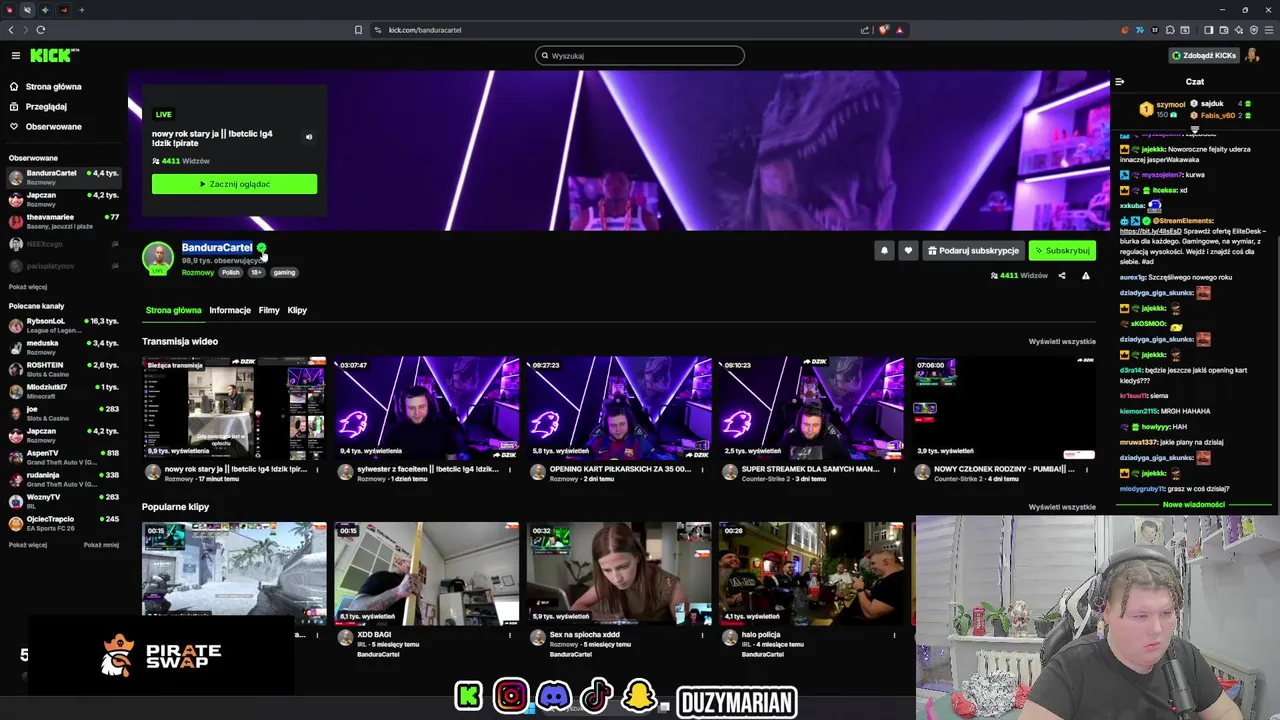Open BanduraCartel's channel avatar
This screenshot has height=720, width=1280.
[157, 258]
